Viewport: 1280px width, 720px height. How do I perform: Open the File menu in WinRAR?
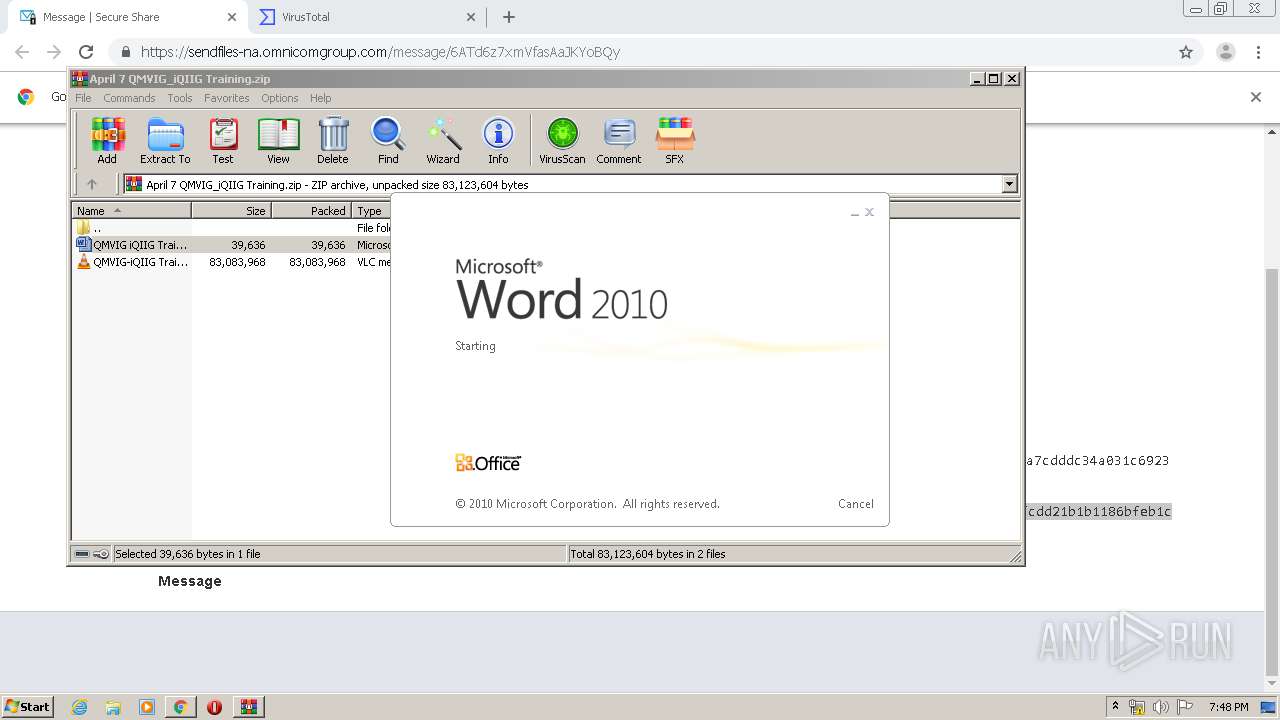83,98
